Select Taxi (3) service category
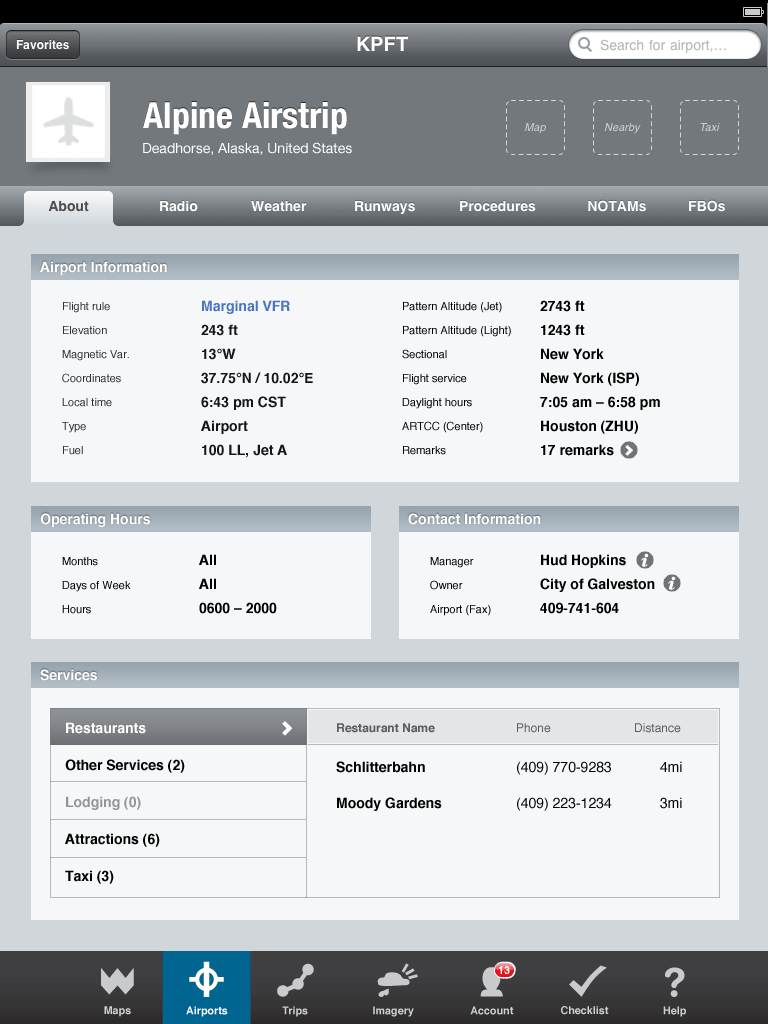The width and height of the screenshot is (768, 1024). [178, 877]
